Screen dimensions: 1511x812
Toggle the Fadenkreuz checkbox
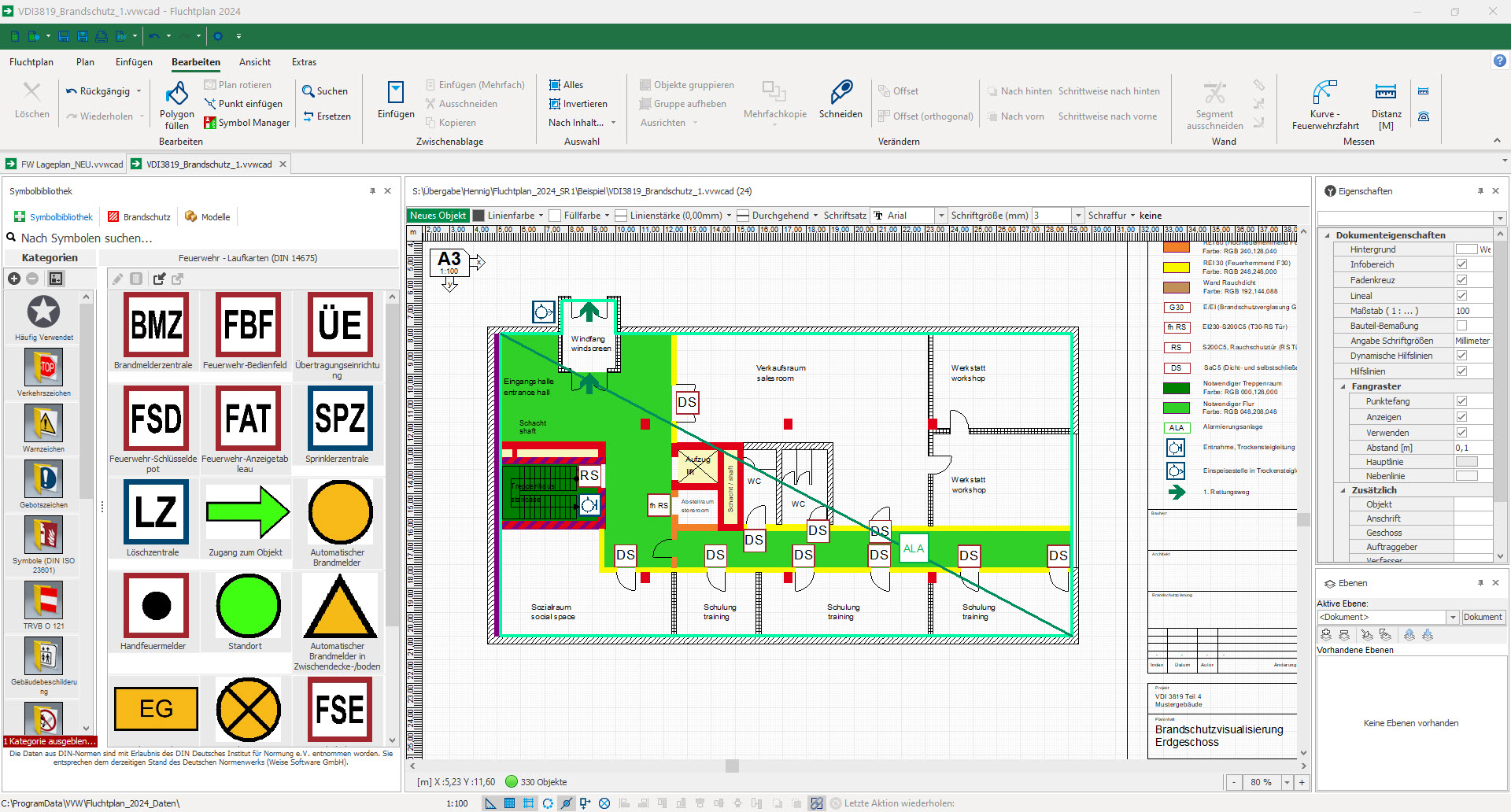pos(1461,280)
